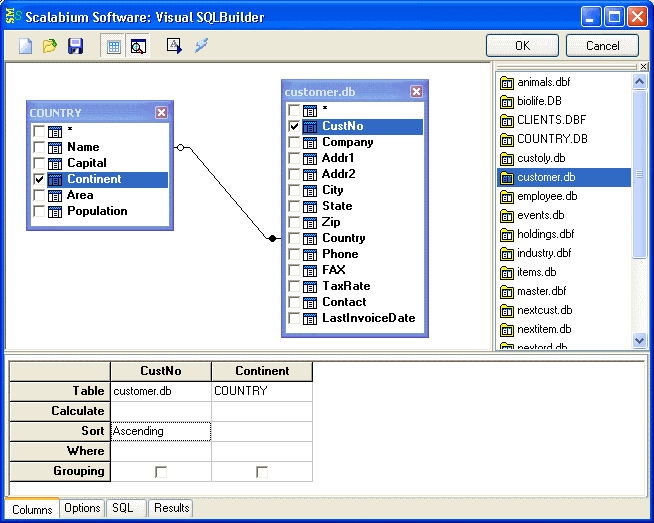
Task: Select custoly.db table icon in list
Action: 507,158
